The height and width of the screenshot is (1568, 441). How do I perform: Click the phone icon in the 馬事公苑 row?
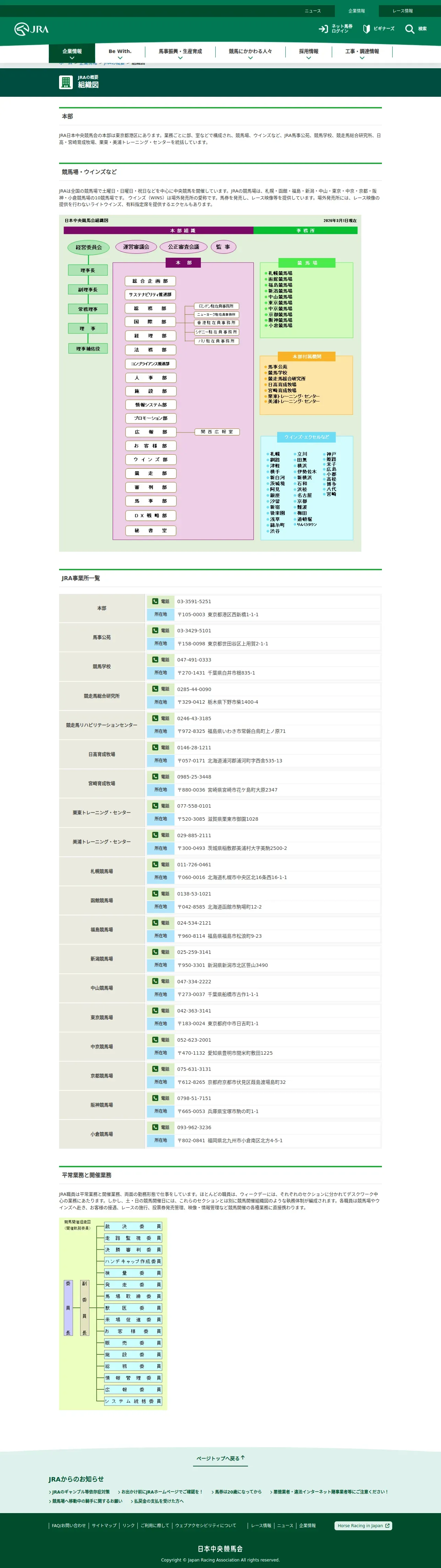click(155, 631)
